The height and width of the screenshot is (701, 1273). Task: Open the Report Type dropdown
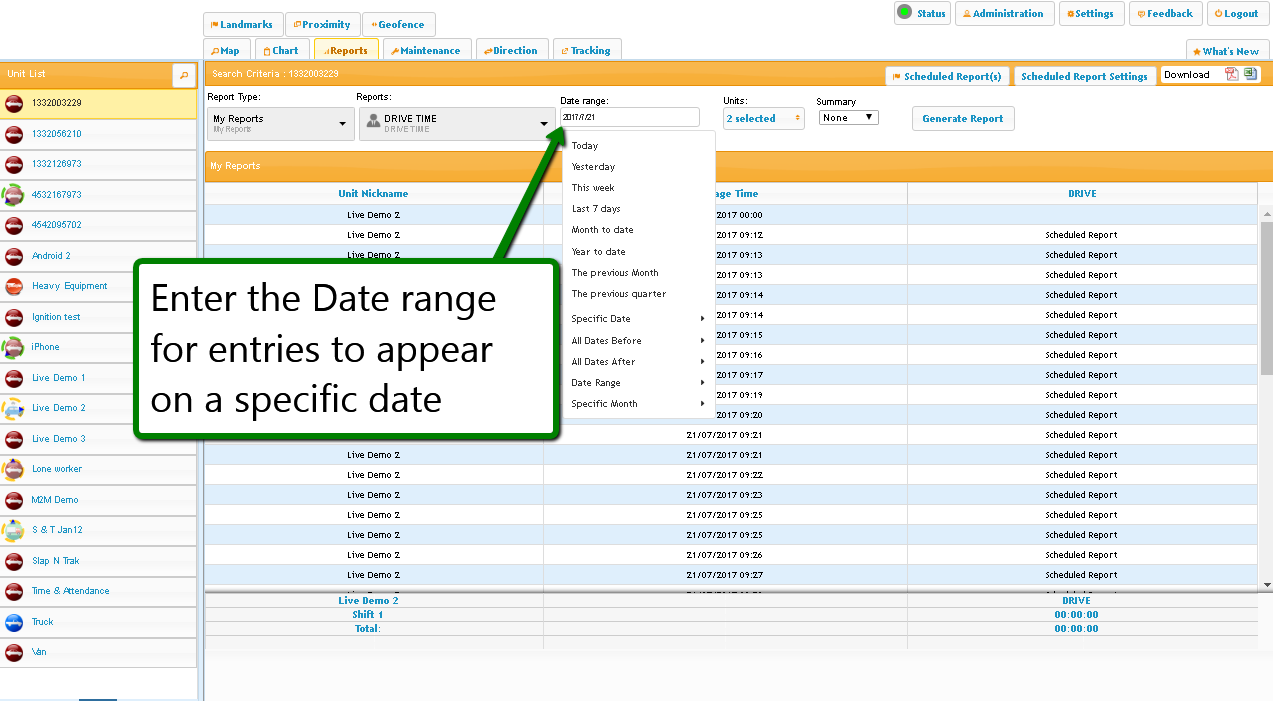[280, 124]
